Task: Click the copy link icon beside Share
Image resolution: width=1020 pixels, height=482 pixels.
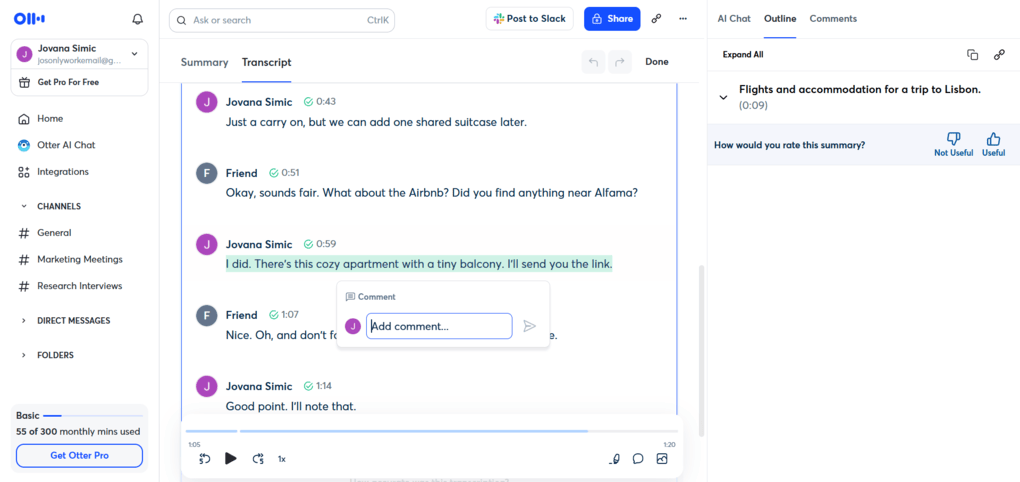Action: coord(656,19)
